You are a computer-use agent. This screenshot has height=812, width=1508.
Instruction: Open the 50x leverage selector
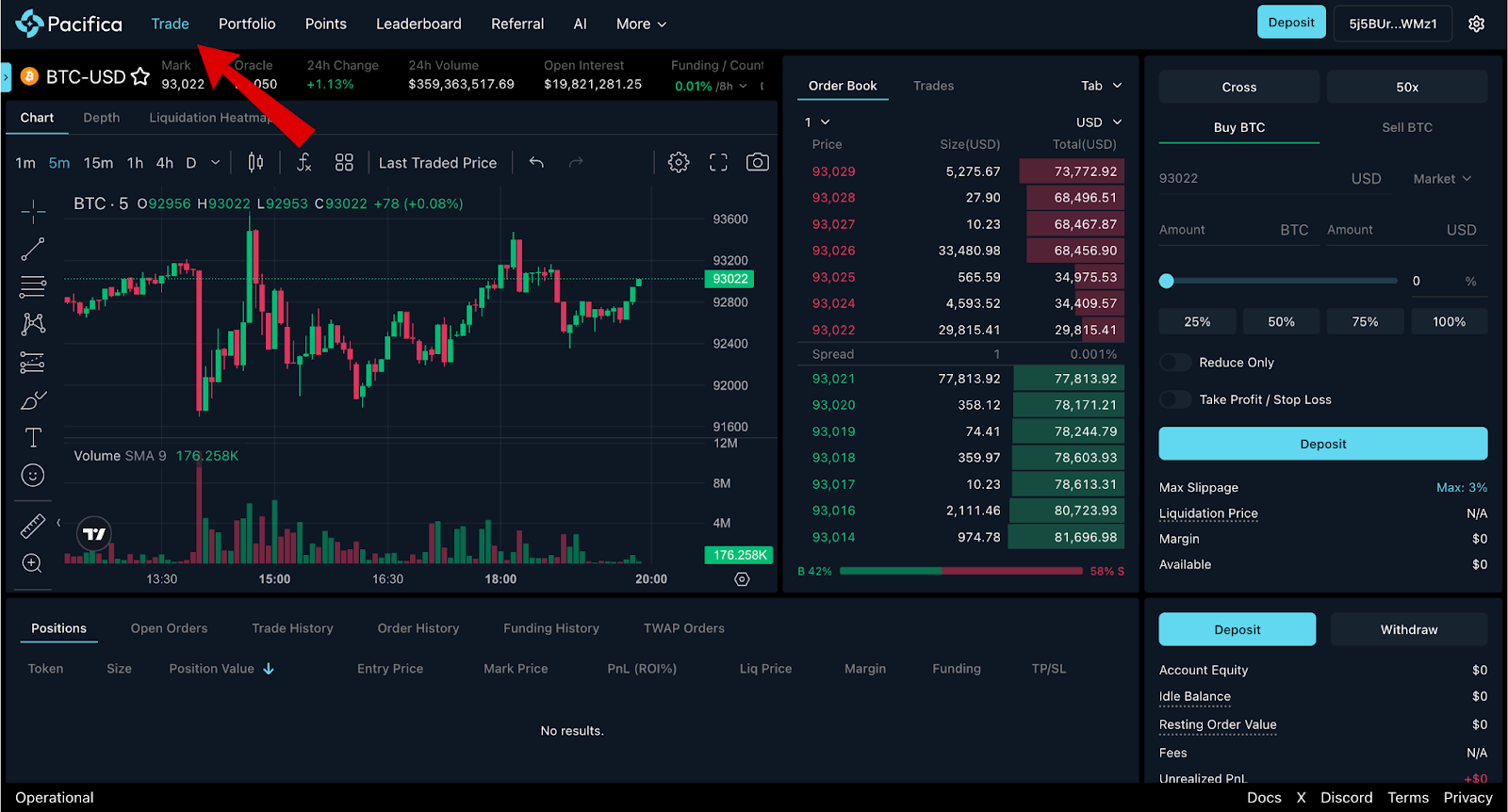pyautogui.click(x=1406, y=87)
